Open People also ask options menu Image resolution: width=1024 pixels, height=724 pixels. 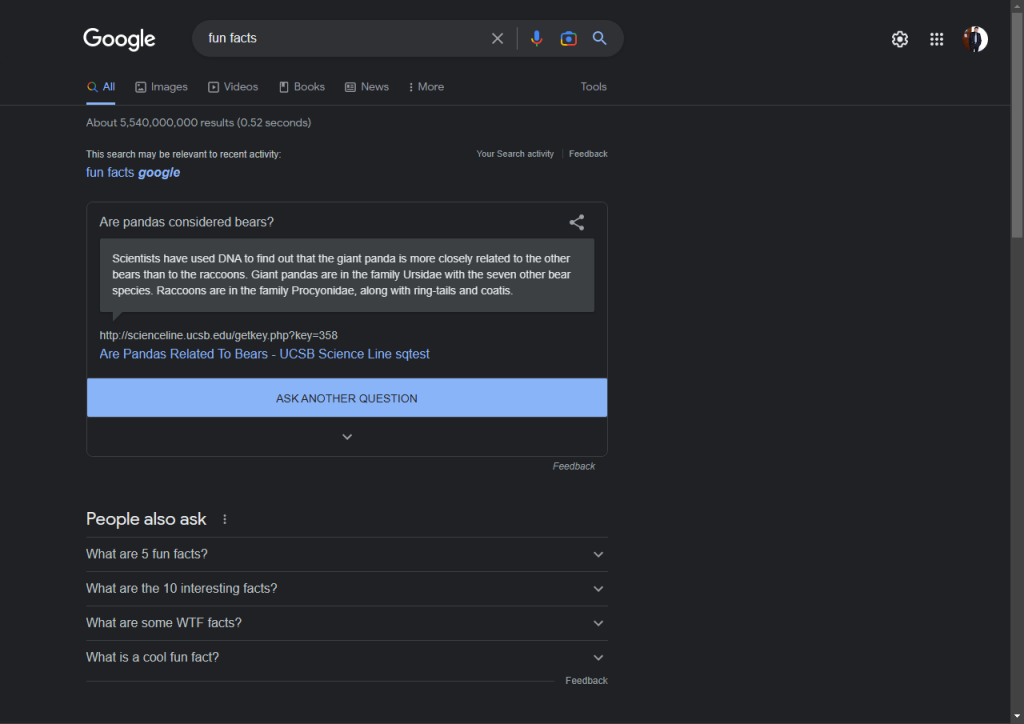[225, 519]
